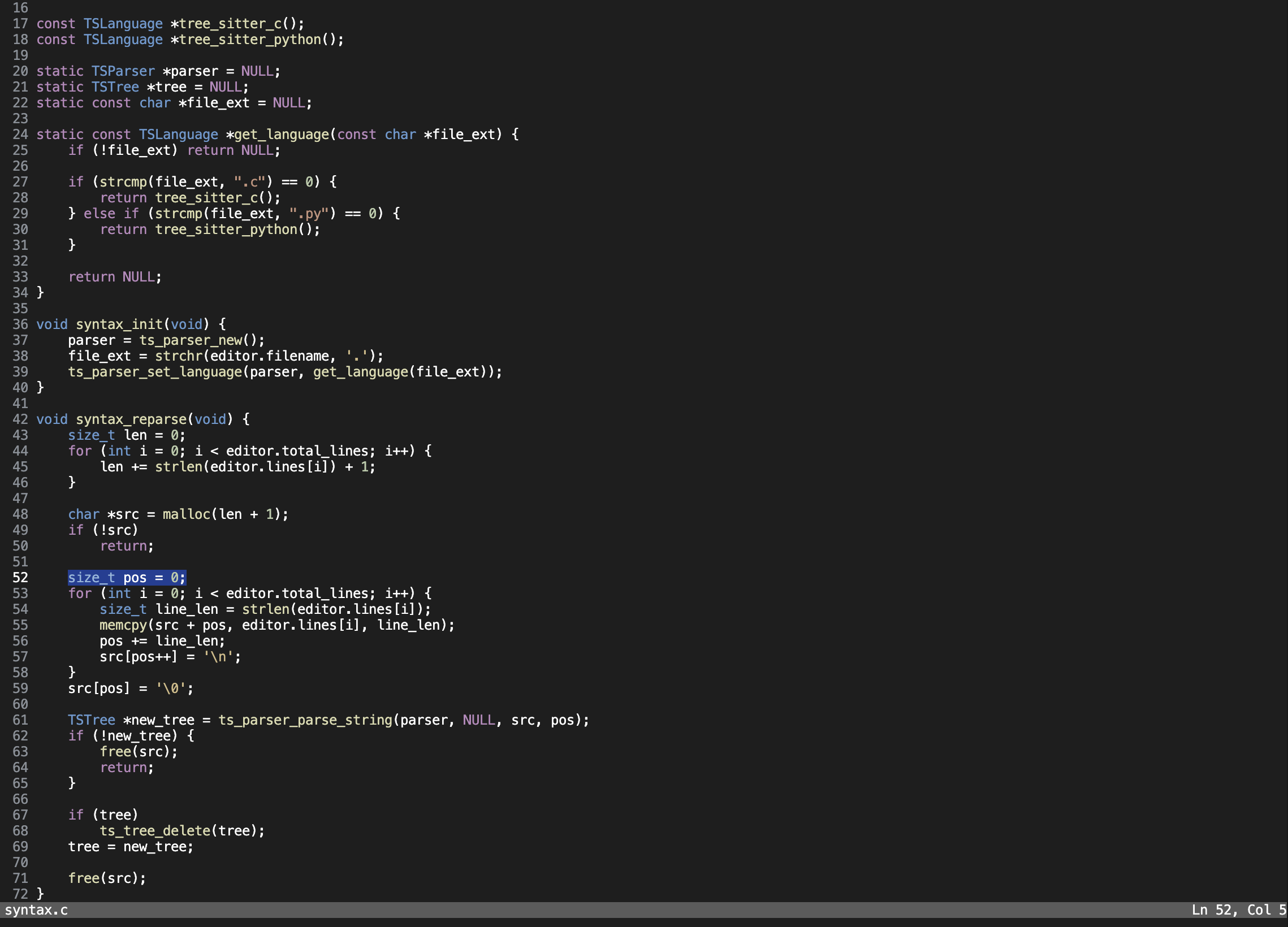The width and height of the screenshot is (1288, 927).
Task: Click 'tree = new_tree;' on line 69
Action: coord(131,847)
